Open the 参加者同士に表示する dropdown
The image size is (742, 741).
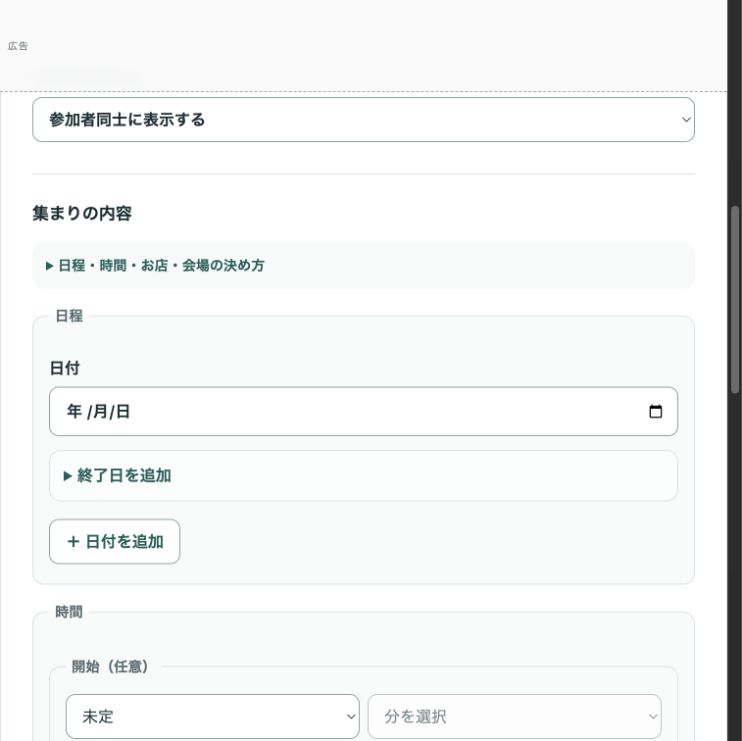point(363,120)
